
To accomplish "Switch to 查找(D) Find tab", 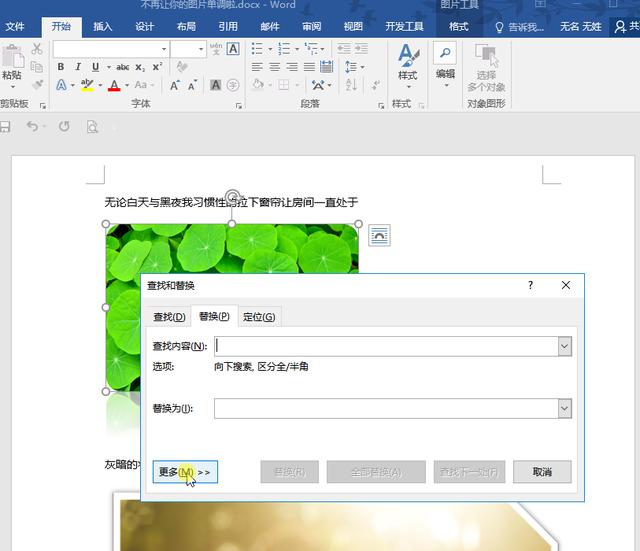I will tap(169, 317).
